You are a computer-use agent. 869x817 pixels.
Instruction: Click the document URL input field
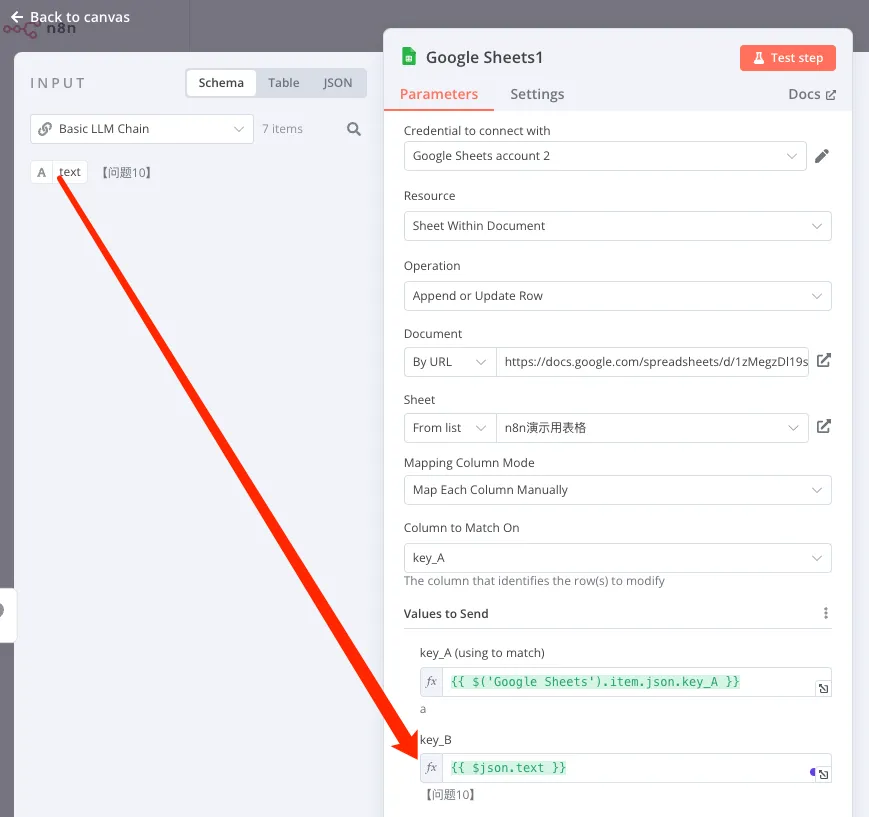(652, 362)
